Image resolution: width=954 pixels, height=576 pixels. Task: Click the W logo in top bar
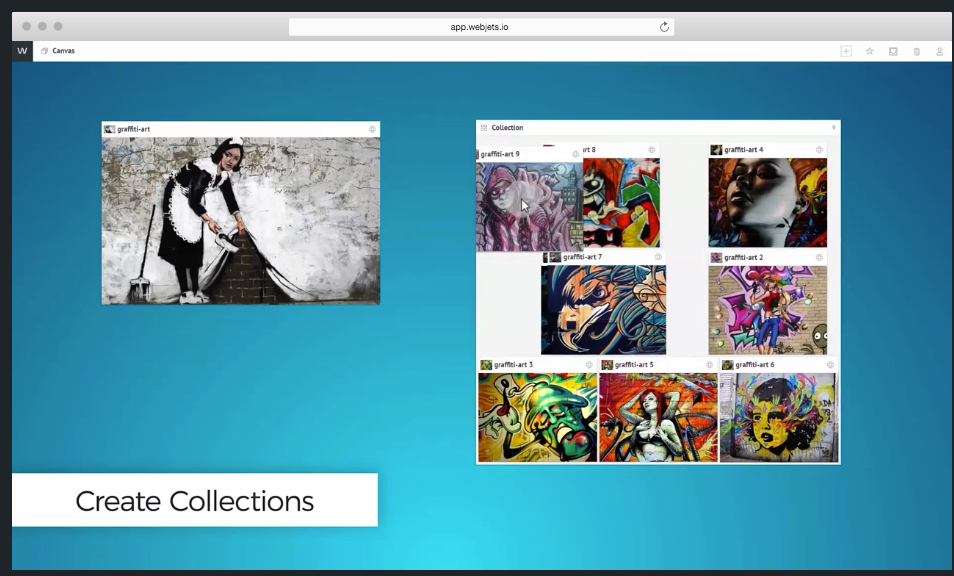23,51
